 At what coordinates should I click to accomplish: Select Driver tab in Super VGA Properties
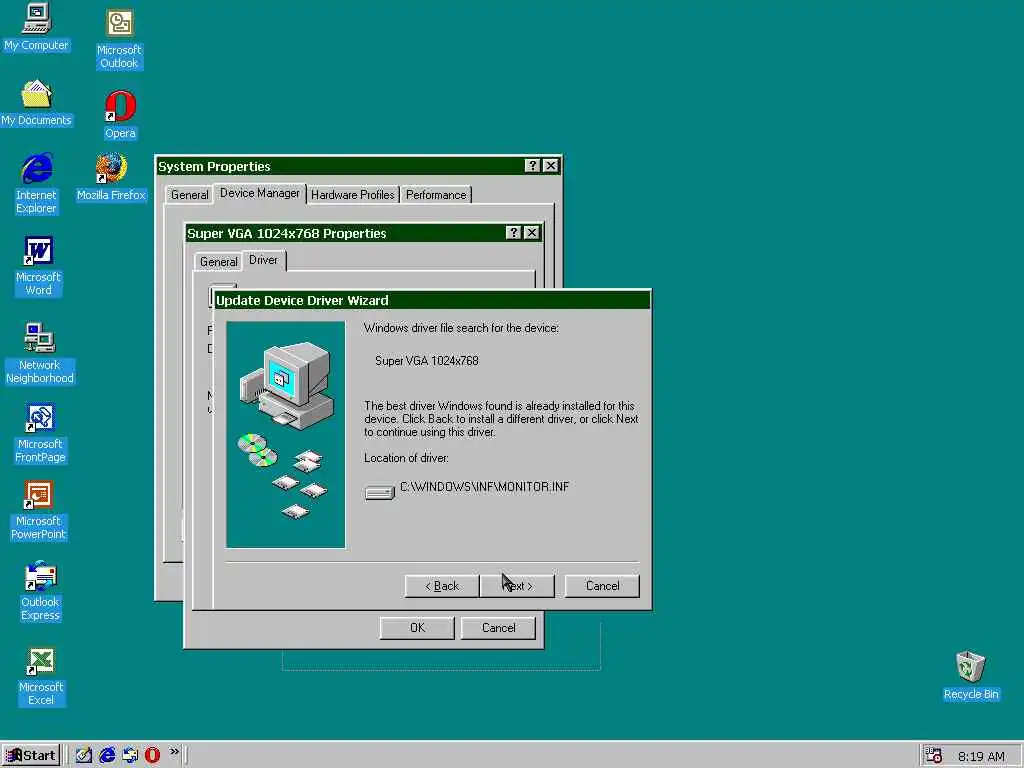click(x=263, y=260)
